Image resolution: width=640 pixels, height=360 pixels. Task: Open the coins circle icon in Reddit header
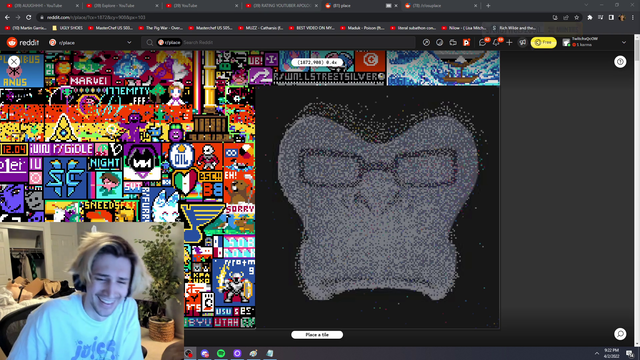pos(439,42)
